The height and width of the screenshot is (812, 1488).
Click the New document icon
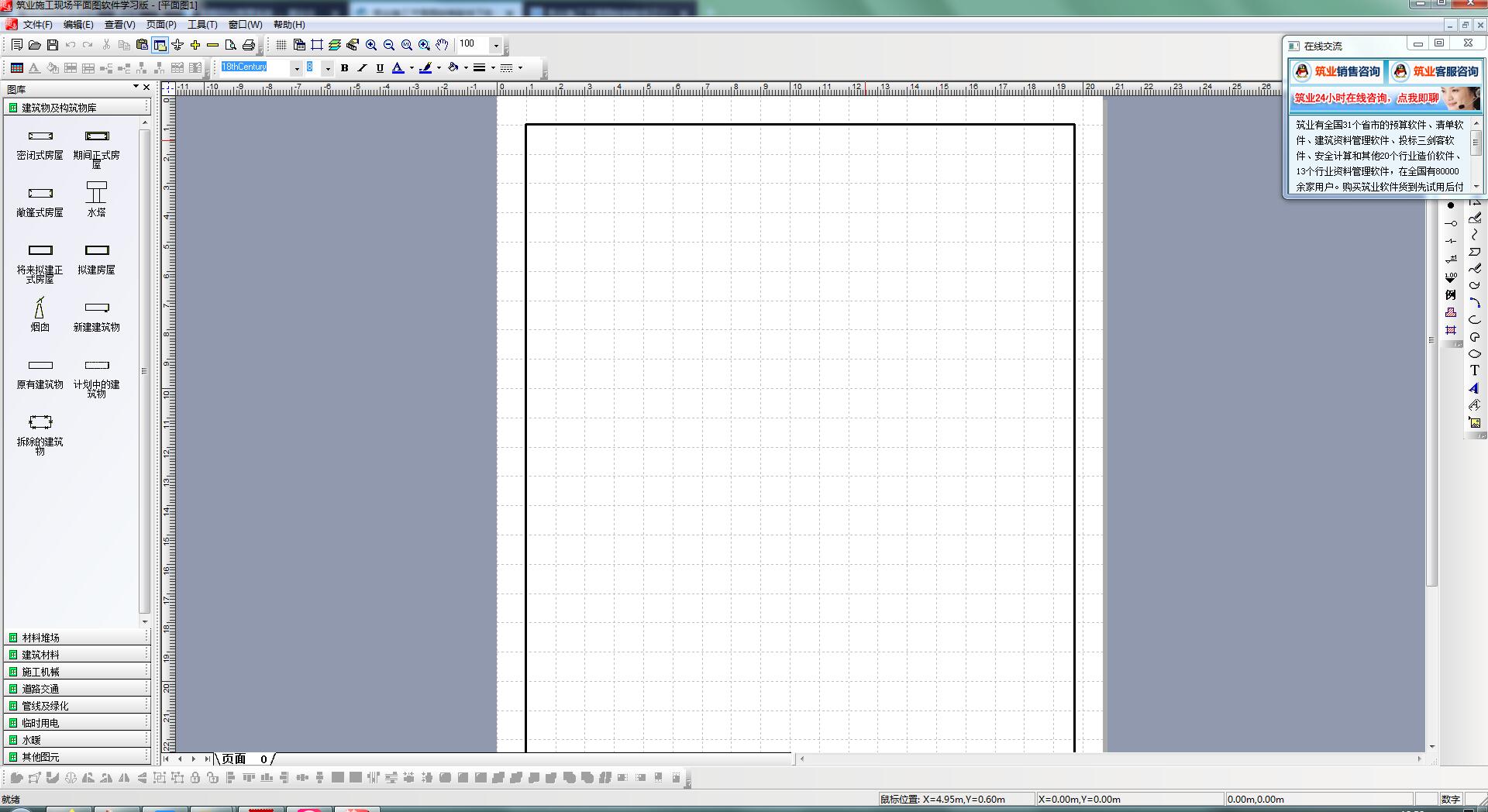(x=17, y=45)
